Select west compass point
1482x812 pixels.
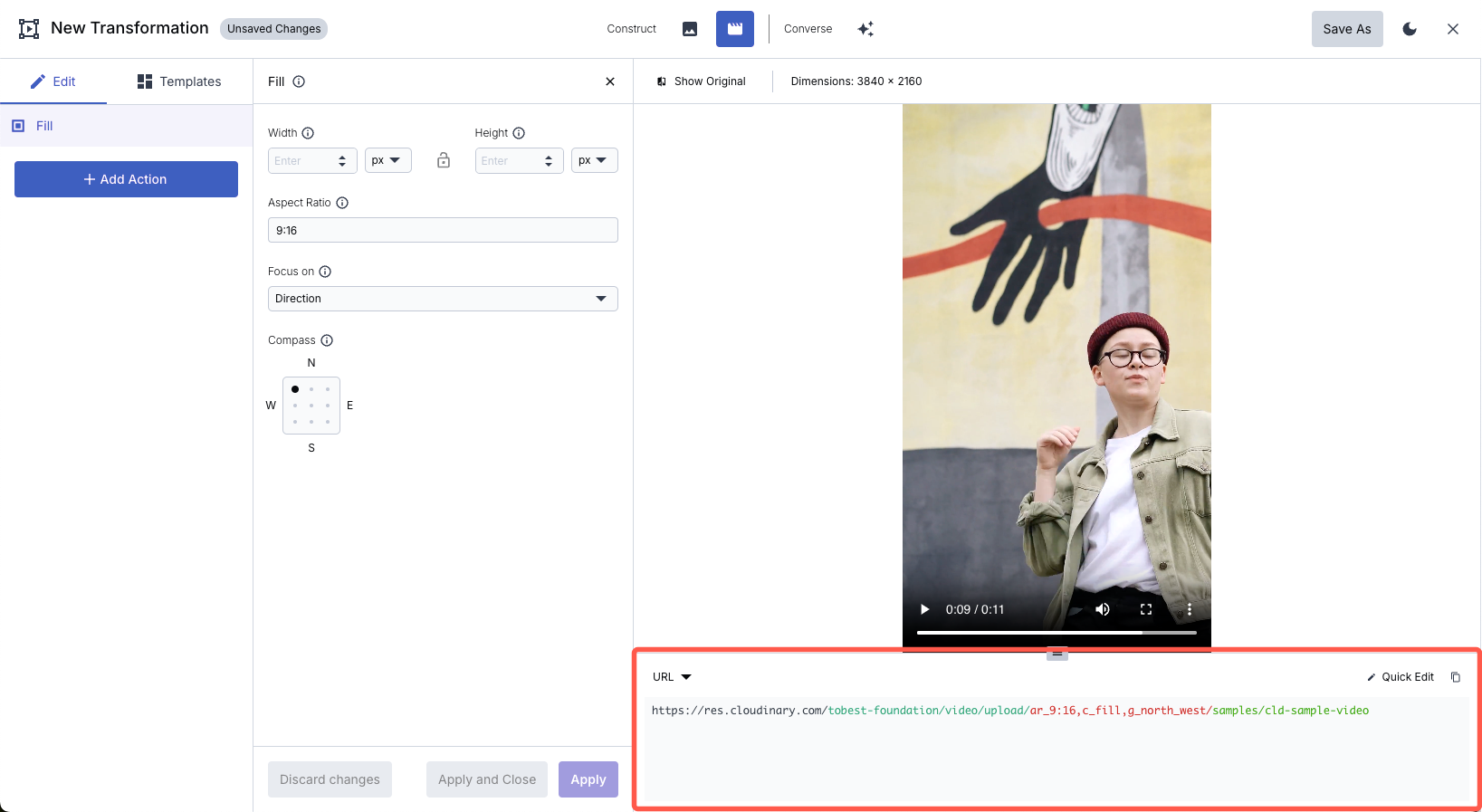pyautogui.click(x=295, y=406)
